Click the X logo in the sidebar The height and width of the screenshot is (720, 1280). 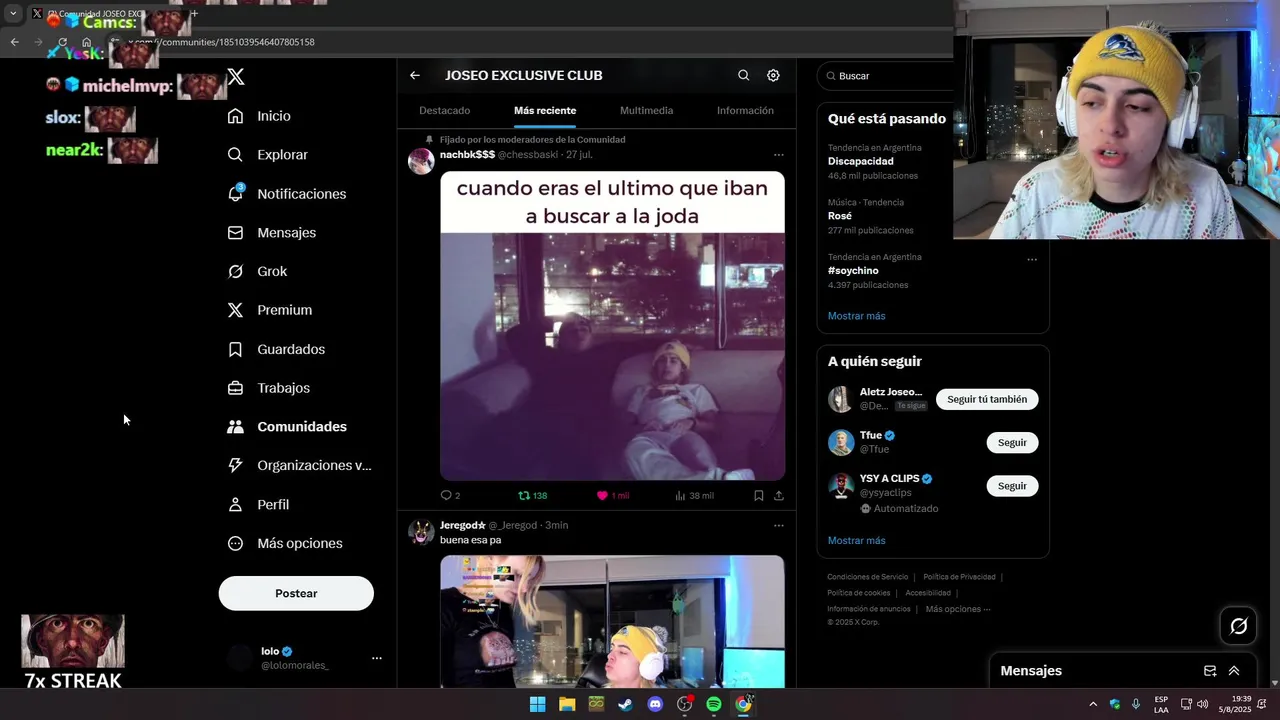235,77
